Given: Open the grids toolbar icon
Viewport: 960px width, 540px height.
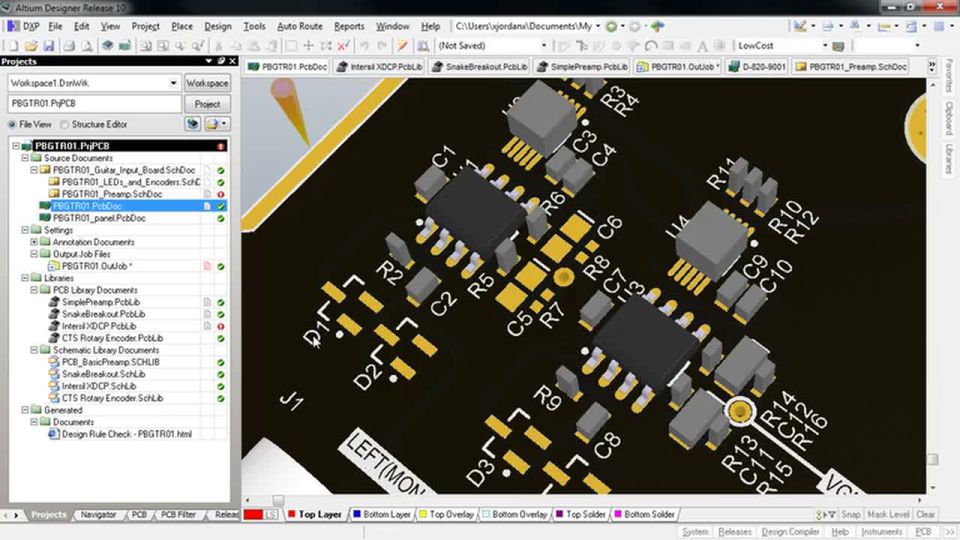Looking at the screenshot, I should click(x=939, y=26).
